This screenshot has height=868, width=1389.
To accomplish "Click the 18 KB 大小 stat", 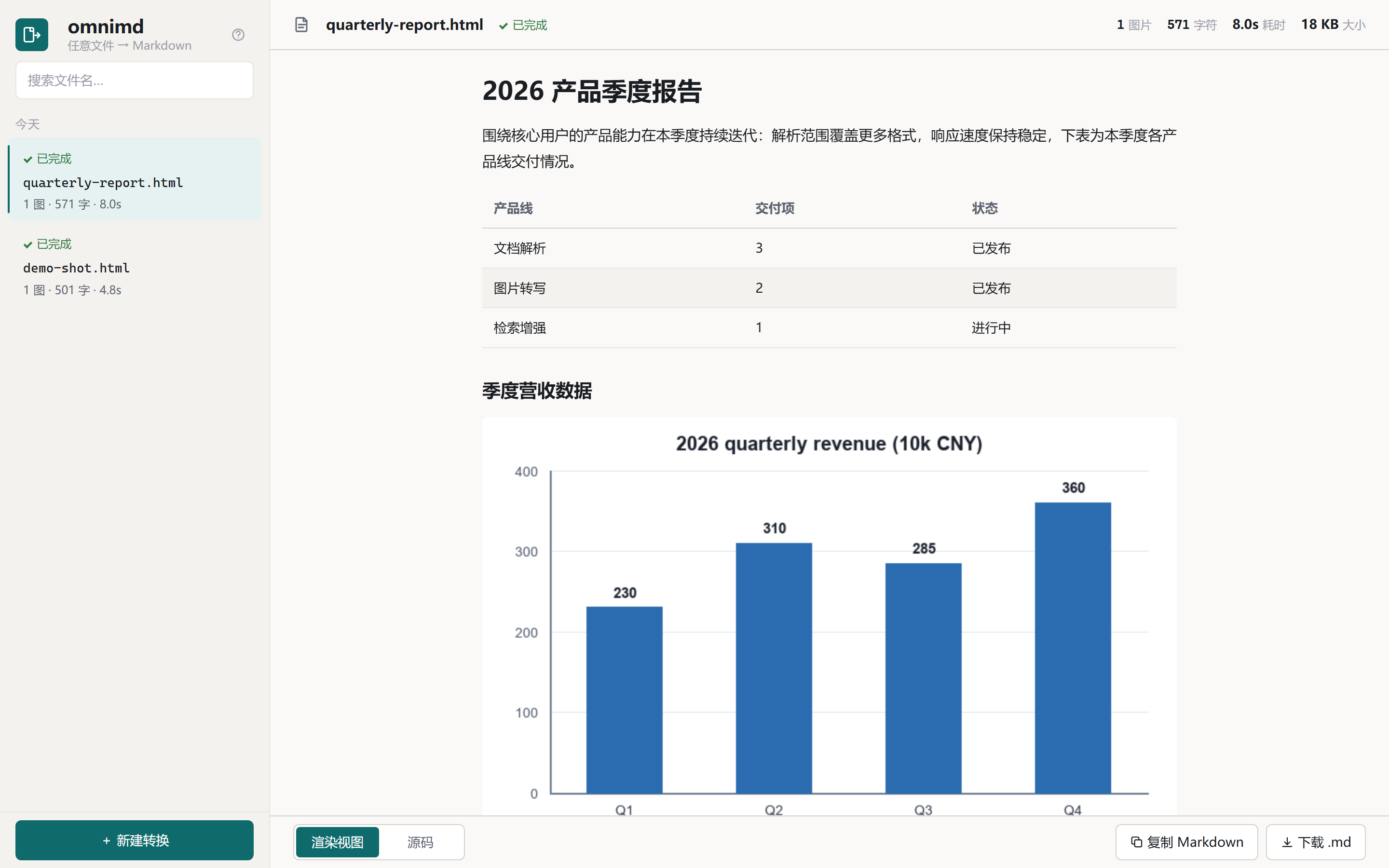I will point(1333,25).
